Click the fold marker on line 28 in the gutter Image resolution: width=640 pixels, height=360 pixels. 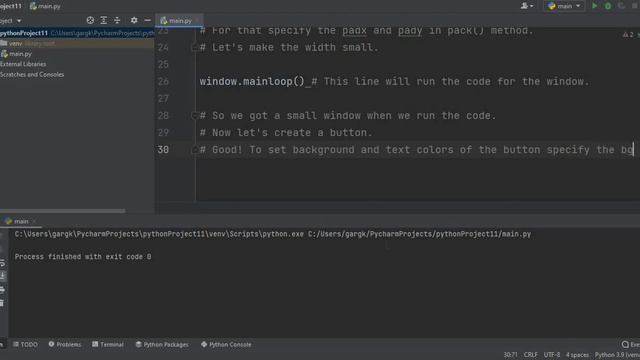(x=194, y=116)
